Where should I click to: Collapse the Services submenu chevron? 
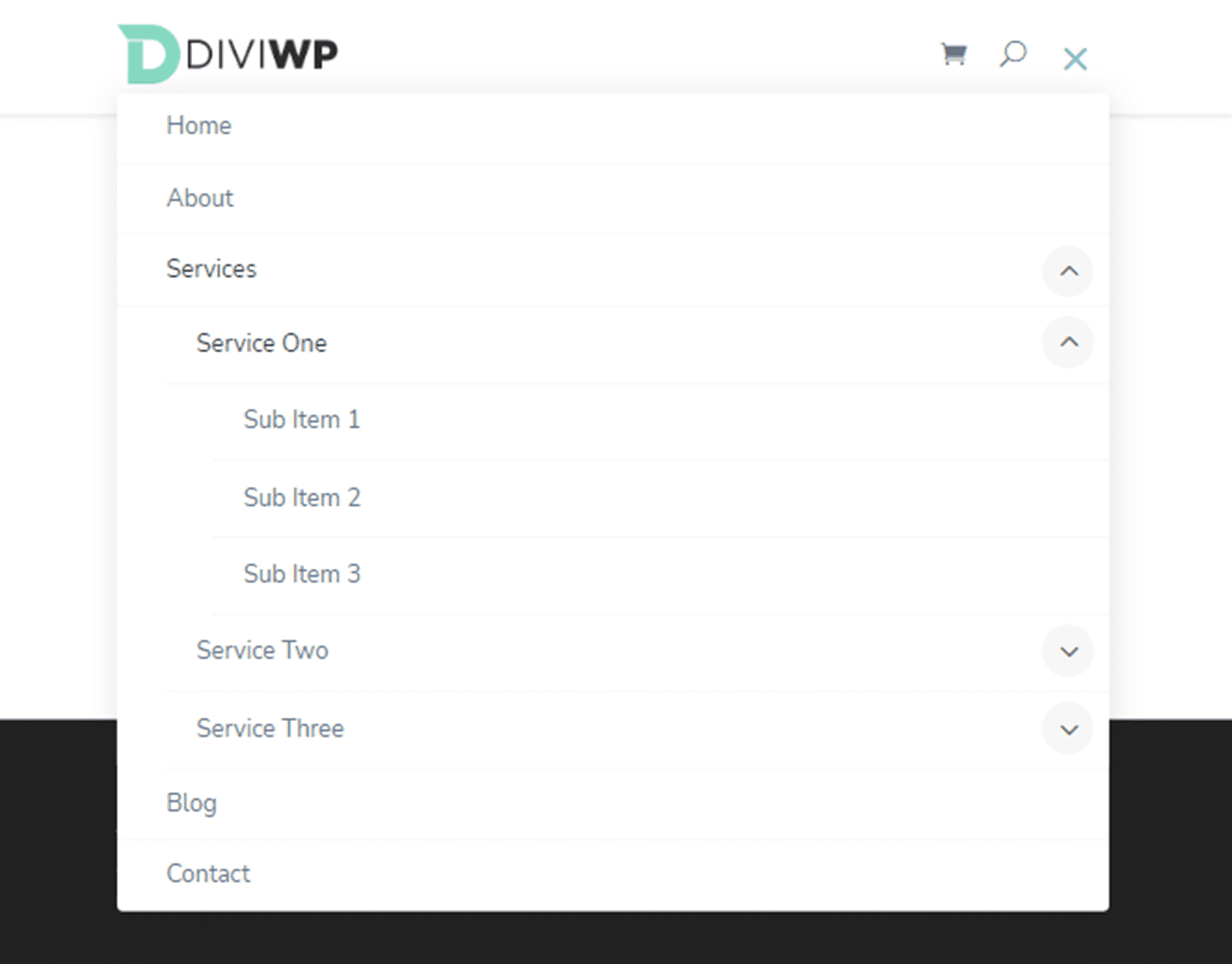point(1068,271)
